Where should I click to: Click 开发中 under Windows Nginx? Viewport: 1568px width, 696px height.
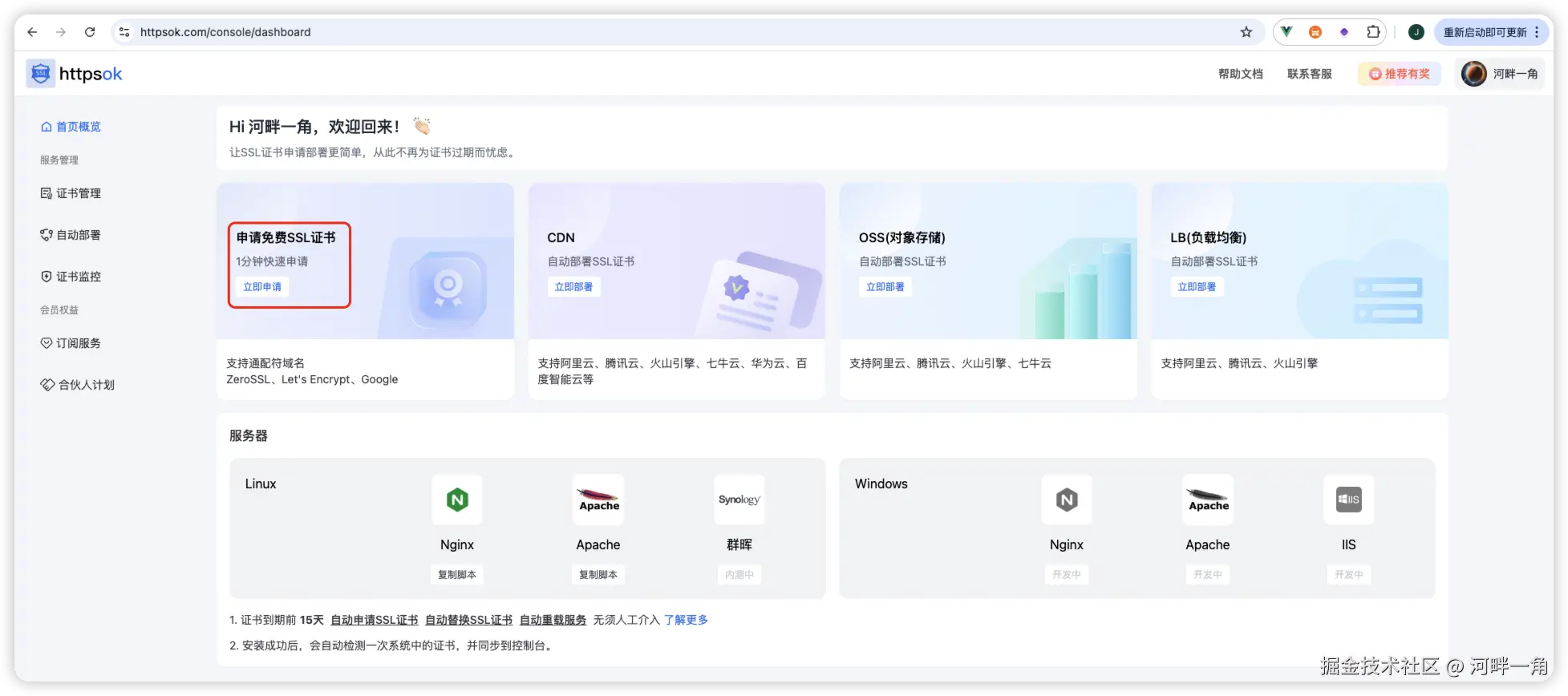[x=1067, y=575]
